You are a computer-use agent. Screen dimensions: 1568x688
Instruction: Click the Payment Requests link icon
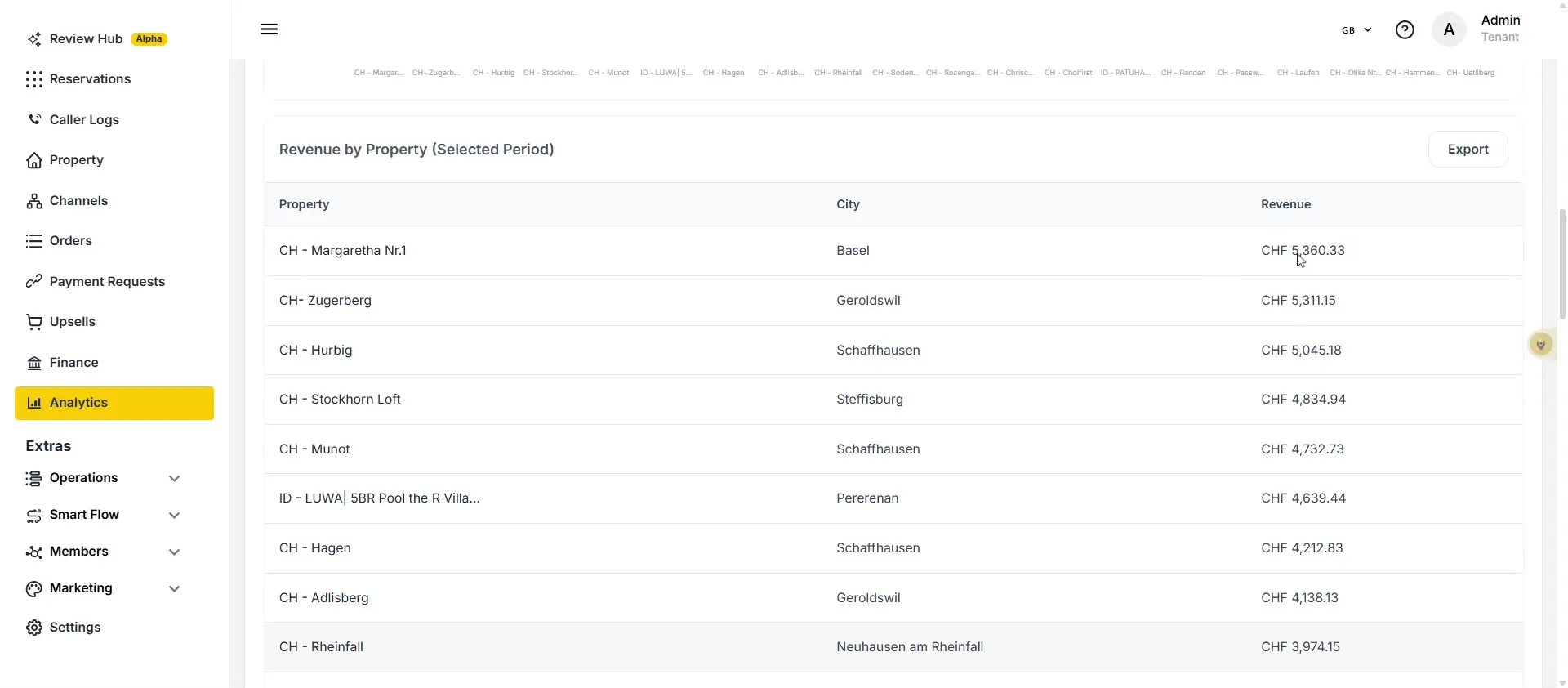tap(34, 282)
